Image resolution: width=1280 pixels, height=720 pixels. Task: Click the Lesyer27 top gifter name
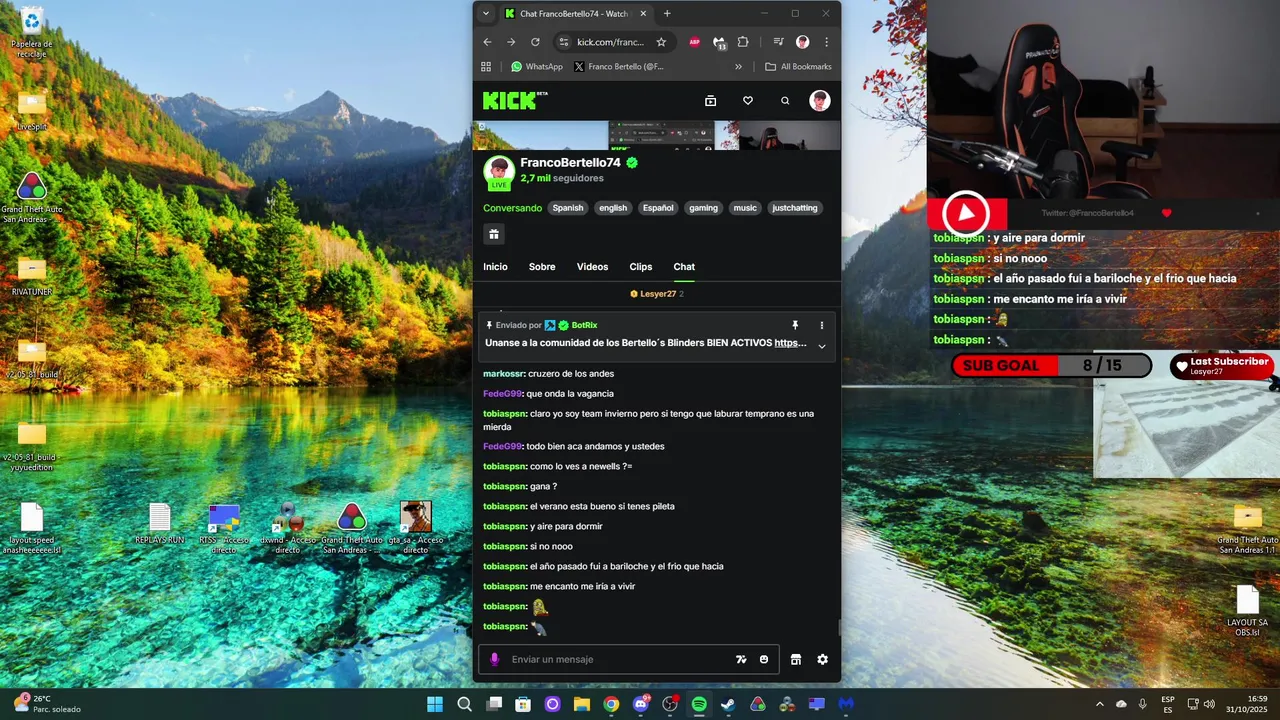[658, 294]
